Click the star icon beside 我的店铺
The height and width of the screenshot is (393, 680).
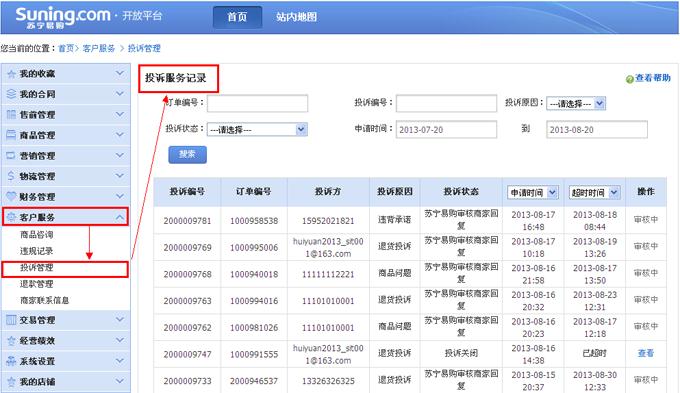pyautogui.click(x=11, y=382)
